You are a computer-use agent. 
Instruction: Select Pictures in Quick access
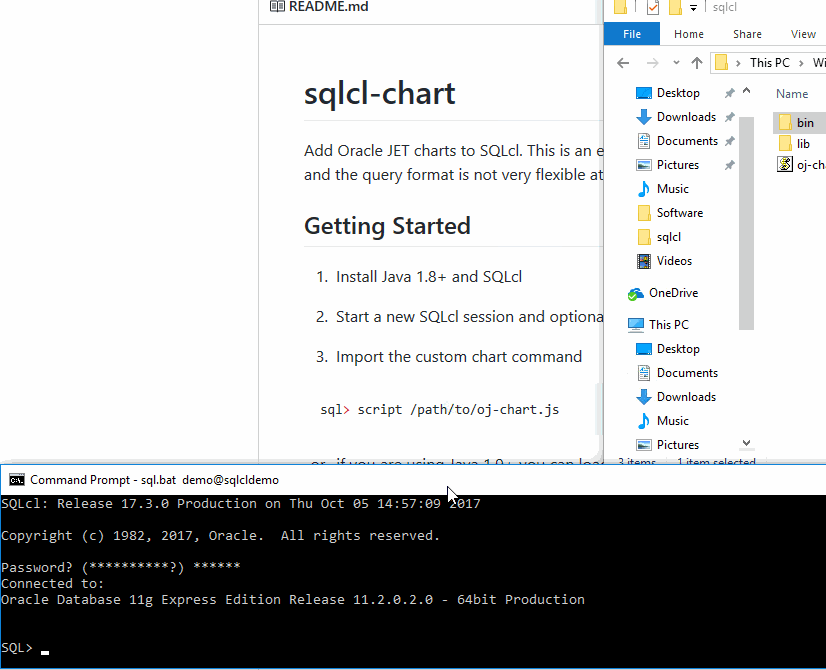(677, 165)
